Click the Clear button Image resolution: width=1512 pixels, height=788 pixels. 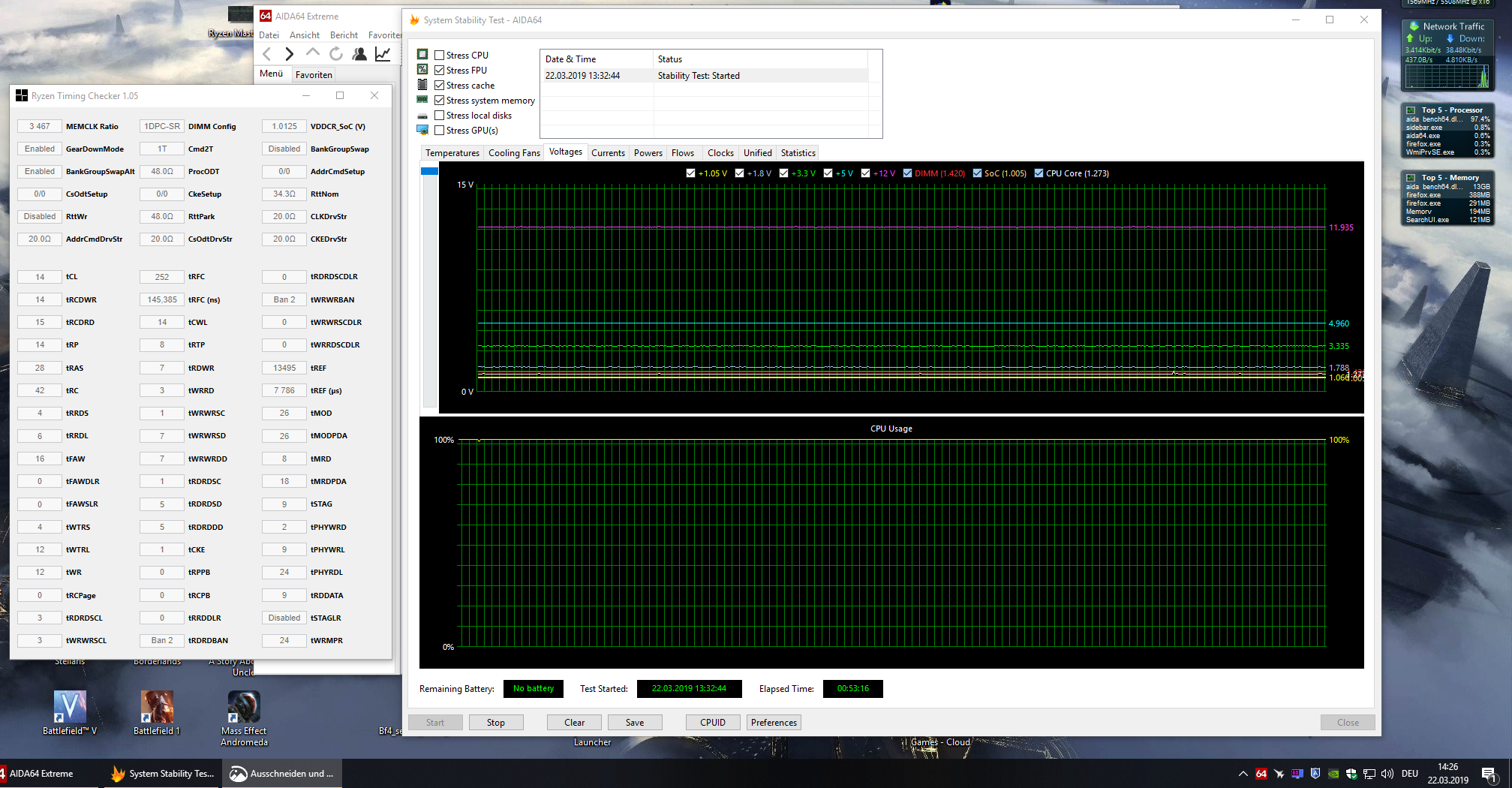pyautogui.click(x=575, y=723)
